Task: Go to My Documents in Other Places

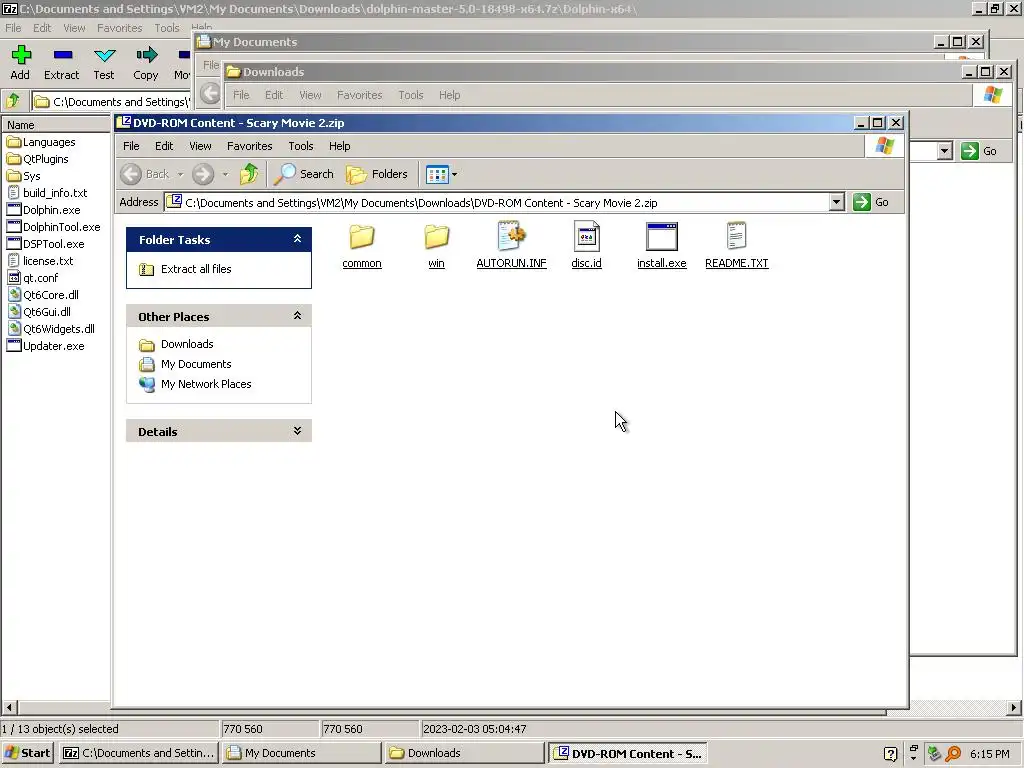Action: click(196, 364)
